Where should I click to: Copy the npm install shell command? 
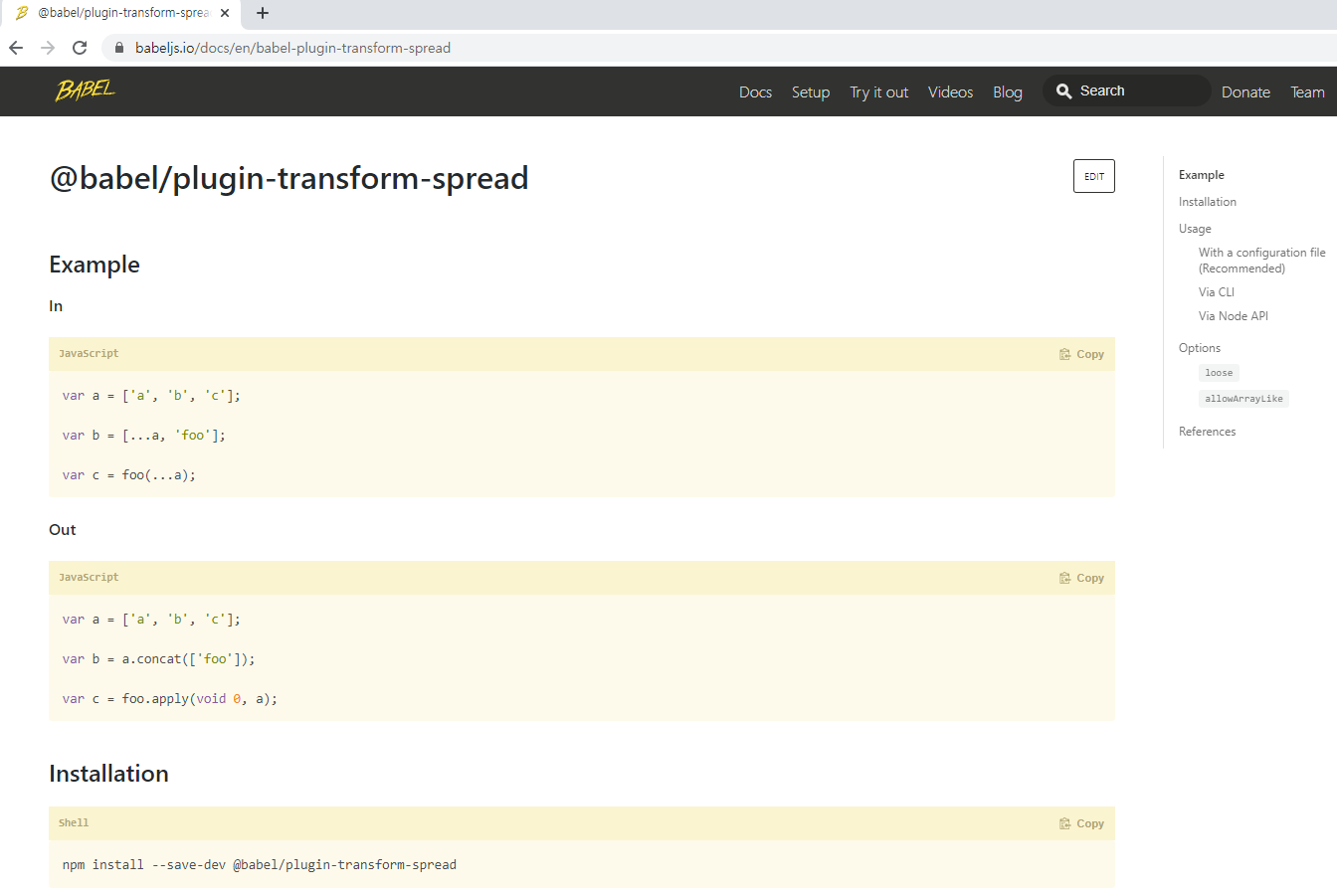[x=1082, y=823]
